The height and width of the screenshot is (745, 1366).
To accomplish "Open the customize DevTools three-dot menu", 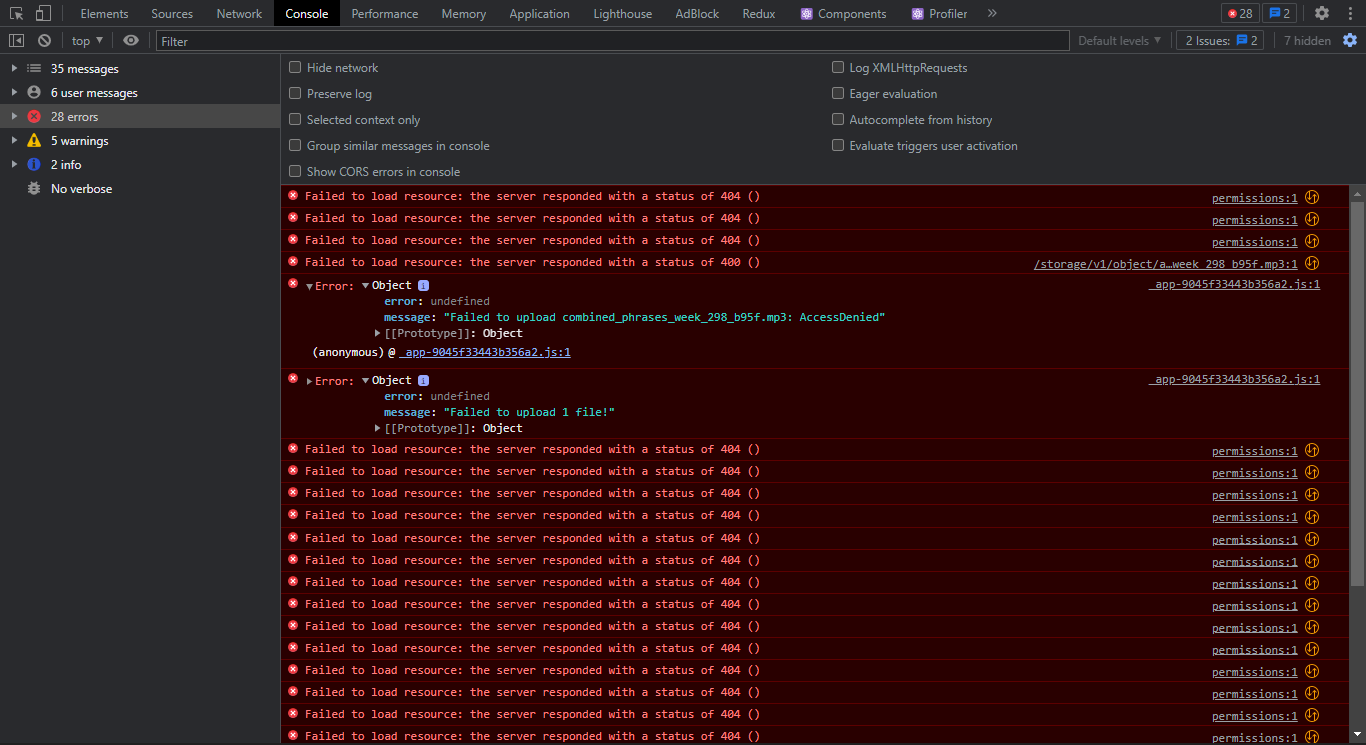I will tap(1349, 13).
